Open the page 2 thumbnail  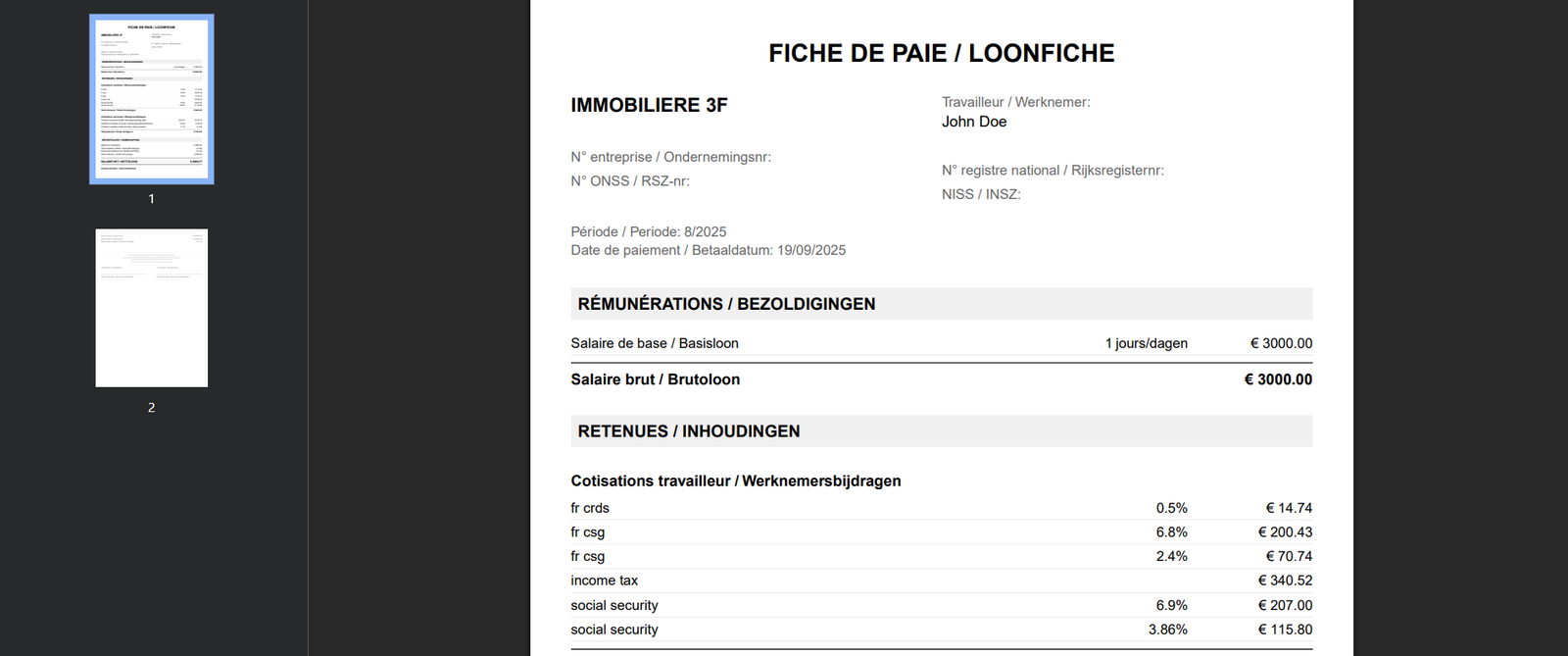point(151,308)
